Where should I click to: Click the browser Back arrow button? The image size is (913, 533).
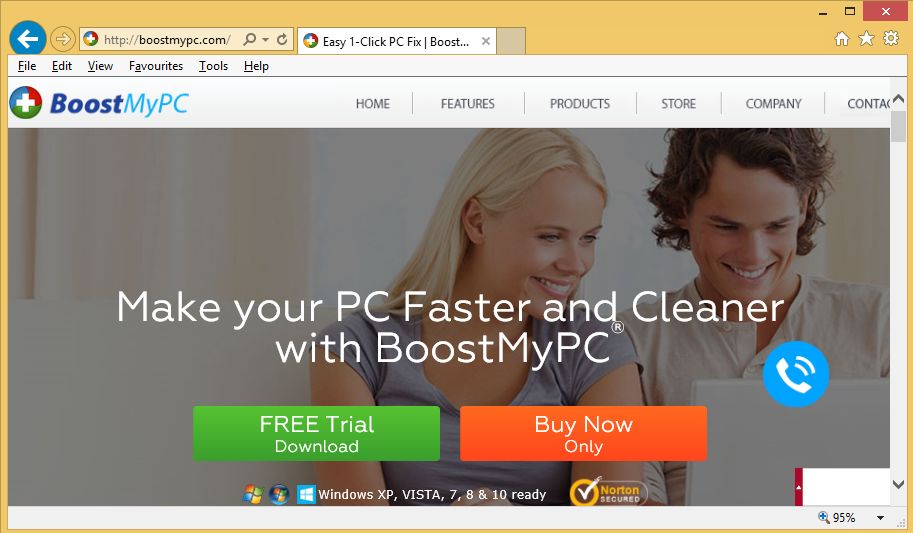tap(27, 39)
